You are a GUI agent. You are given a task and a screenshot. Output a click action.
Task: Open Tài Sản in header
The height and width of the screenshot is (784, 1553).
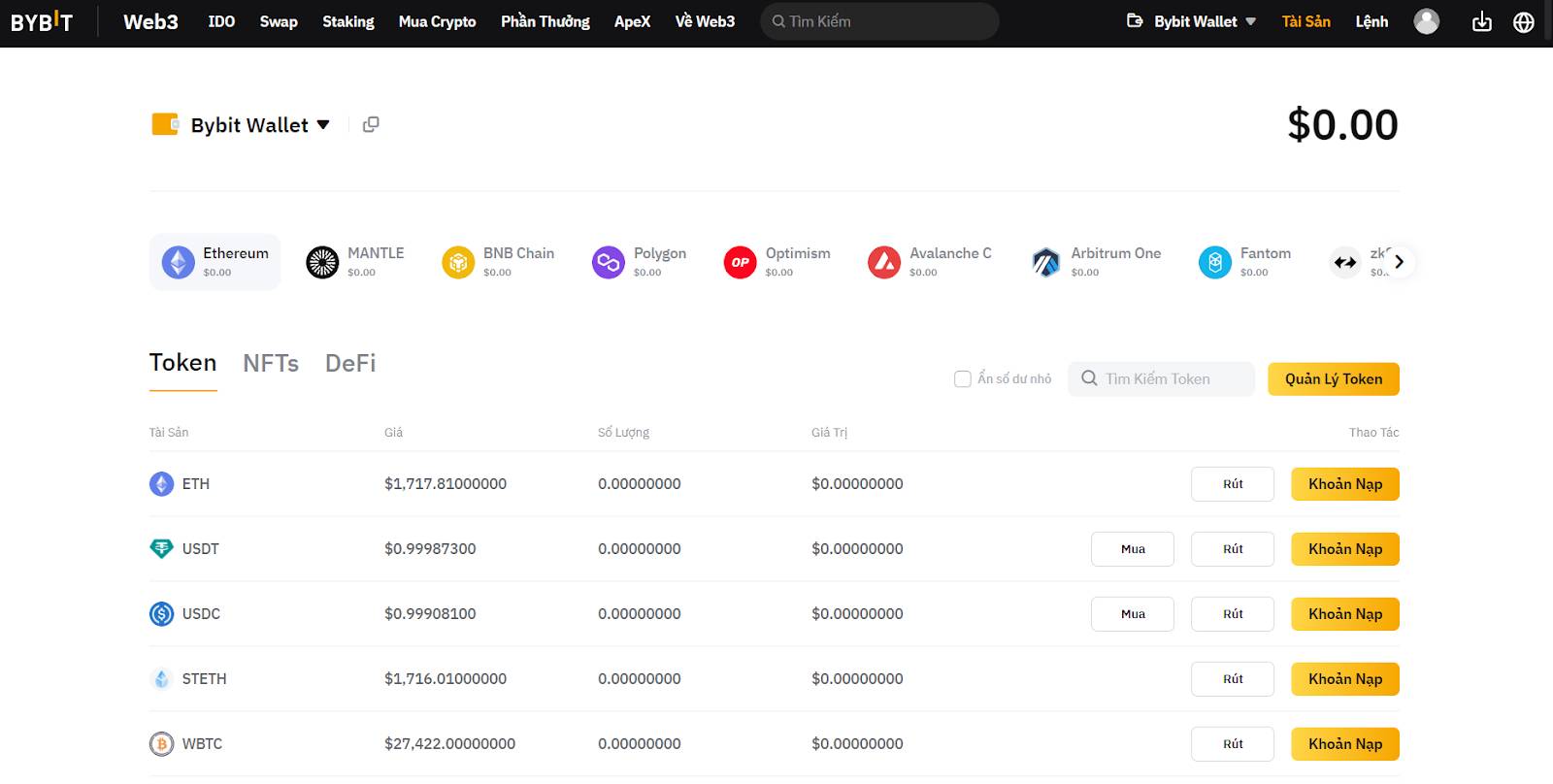pyautogui.click(x=1305, y=21)
